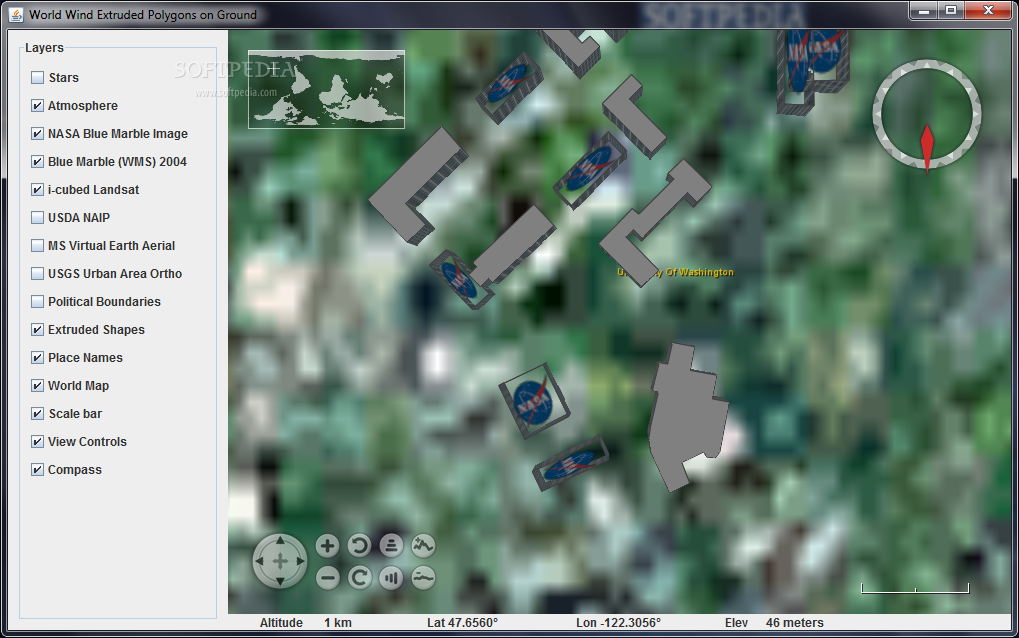Hide the Extruded Shapes layer

pyautogui.click(x=38, y=329)
